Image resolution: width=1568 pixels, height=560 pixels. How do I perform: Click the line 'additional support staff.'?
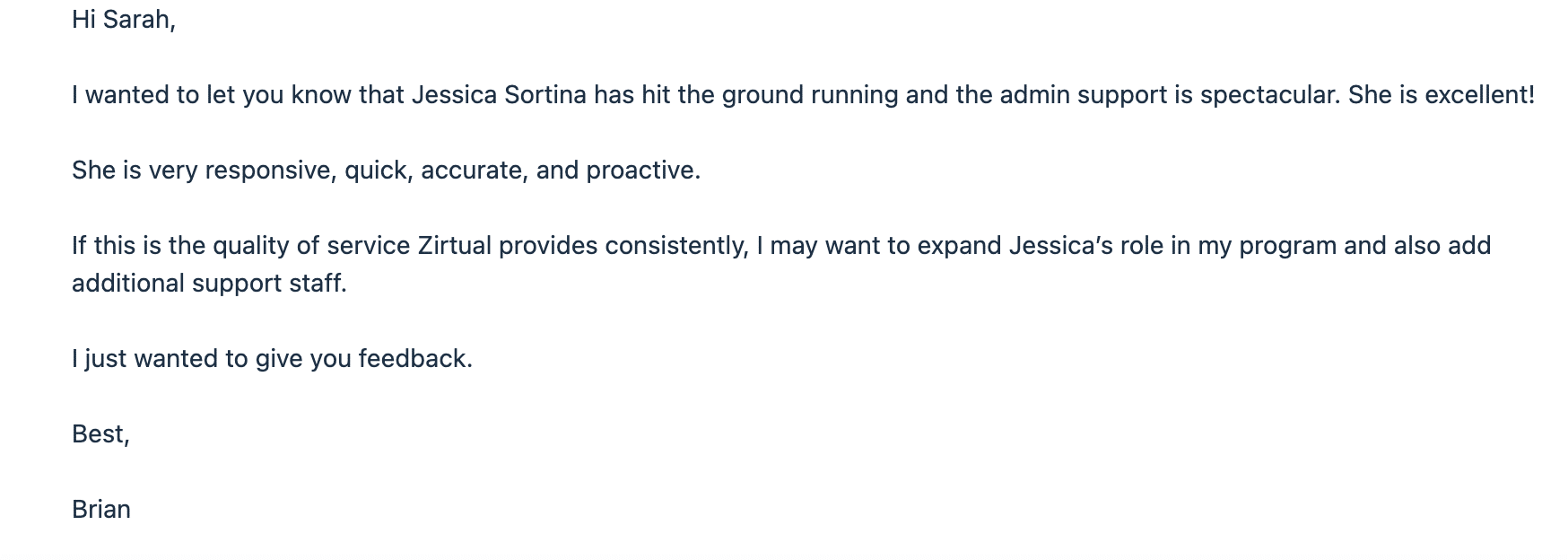tap(209, 284)
